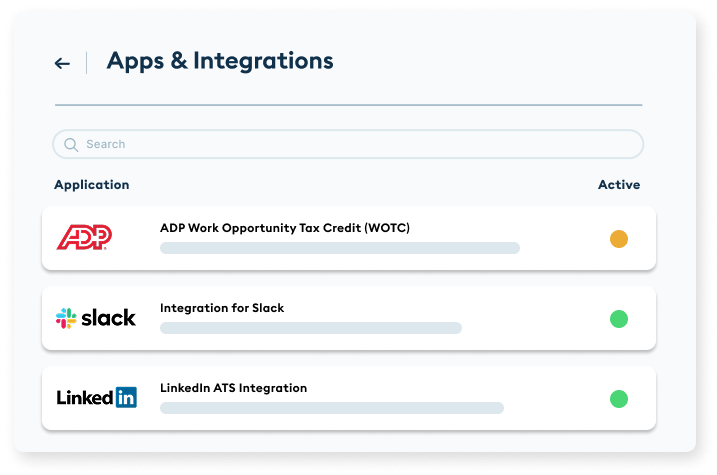The height and width of the screenshot is (475, 717).
Task: Click the LinkedIn logo icon
Action: pos(96,398)
